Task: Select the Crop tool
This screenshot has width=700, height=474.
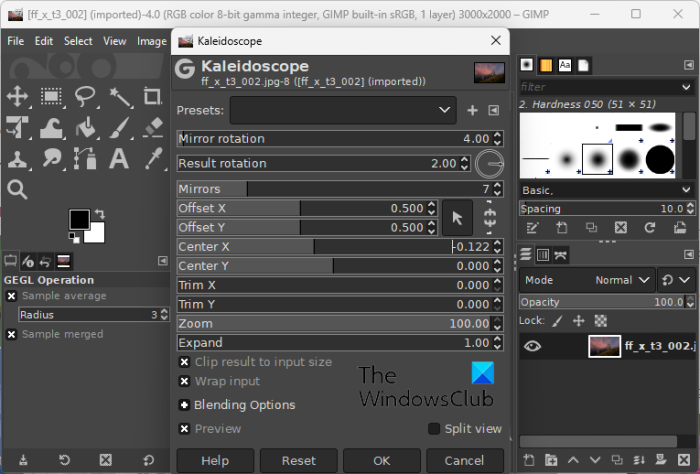Action: click(x=153, y=96)
